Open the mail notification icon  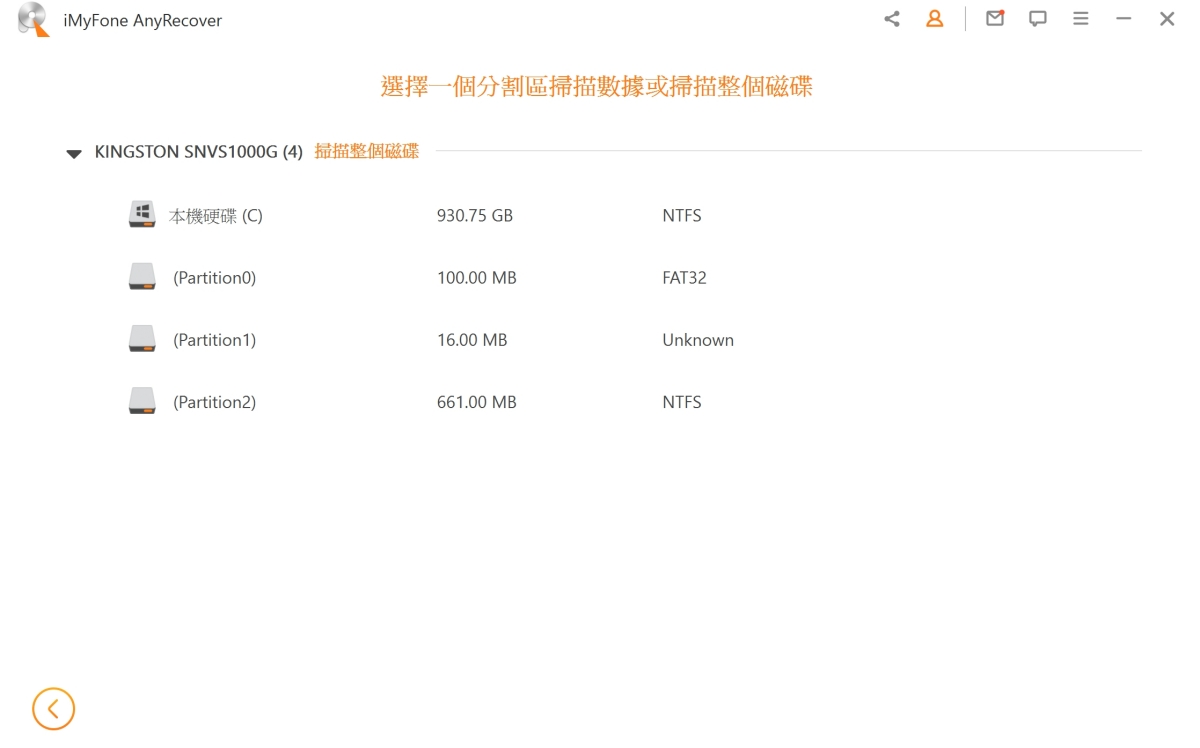(995, 19)
